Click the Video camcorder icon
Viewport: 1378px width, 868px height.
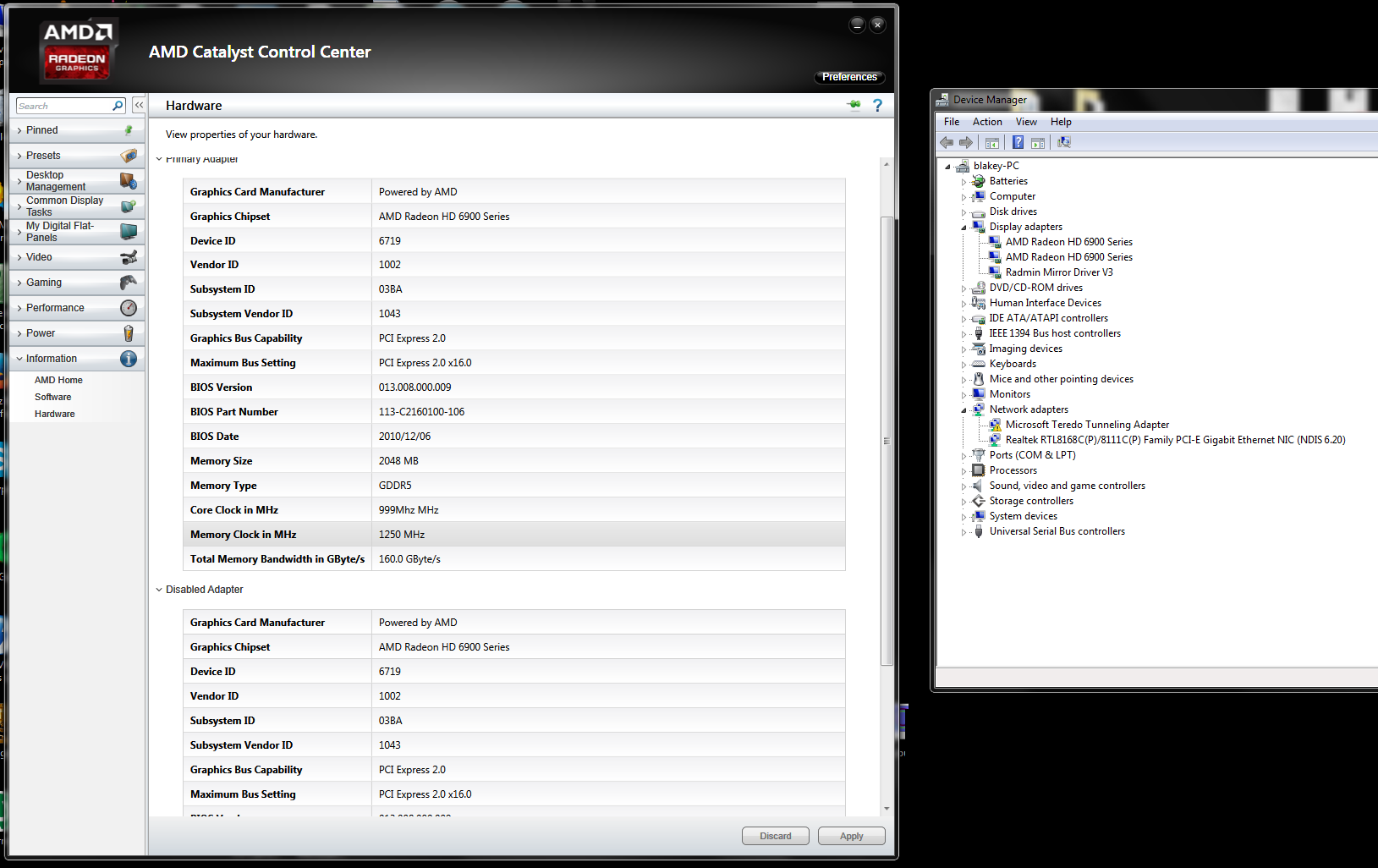click(x=129, y=257)
